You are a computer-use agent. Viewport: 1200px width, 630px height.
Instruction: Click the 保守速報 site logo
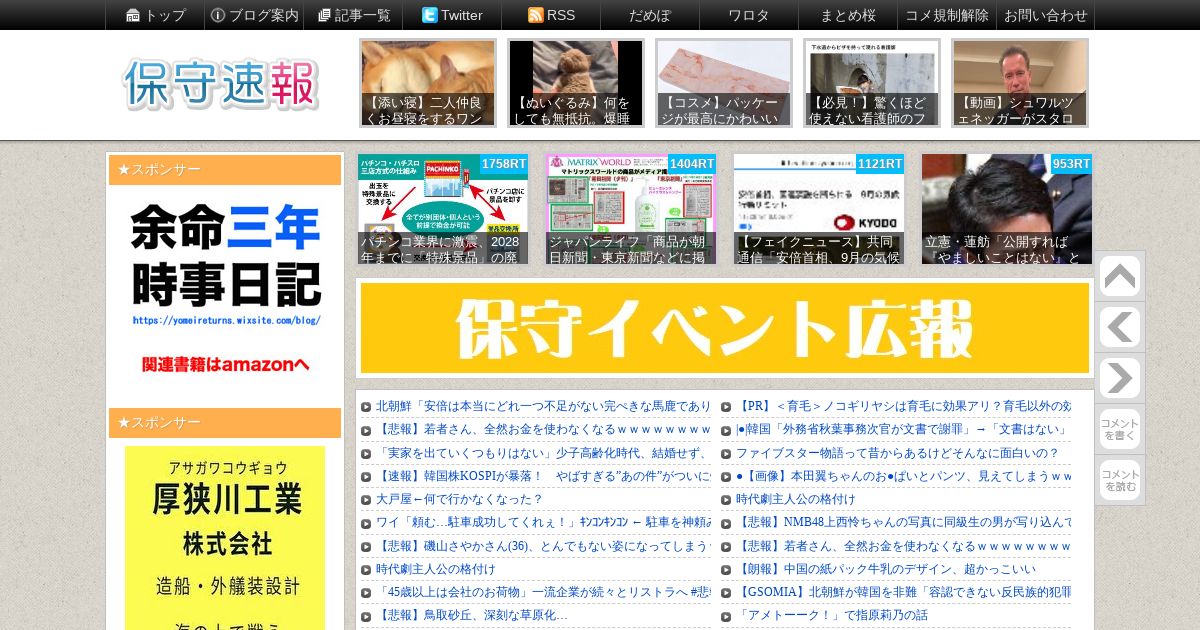pyautogui.click(x=221, y=84)
